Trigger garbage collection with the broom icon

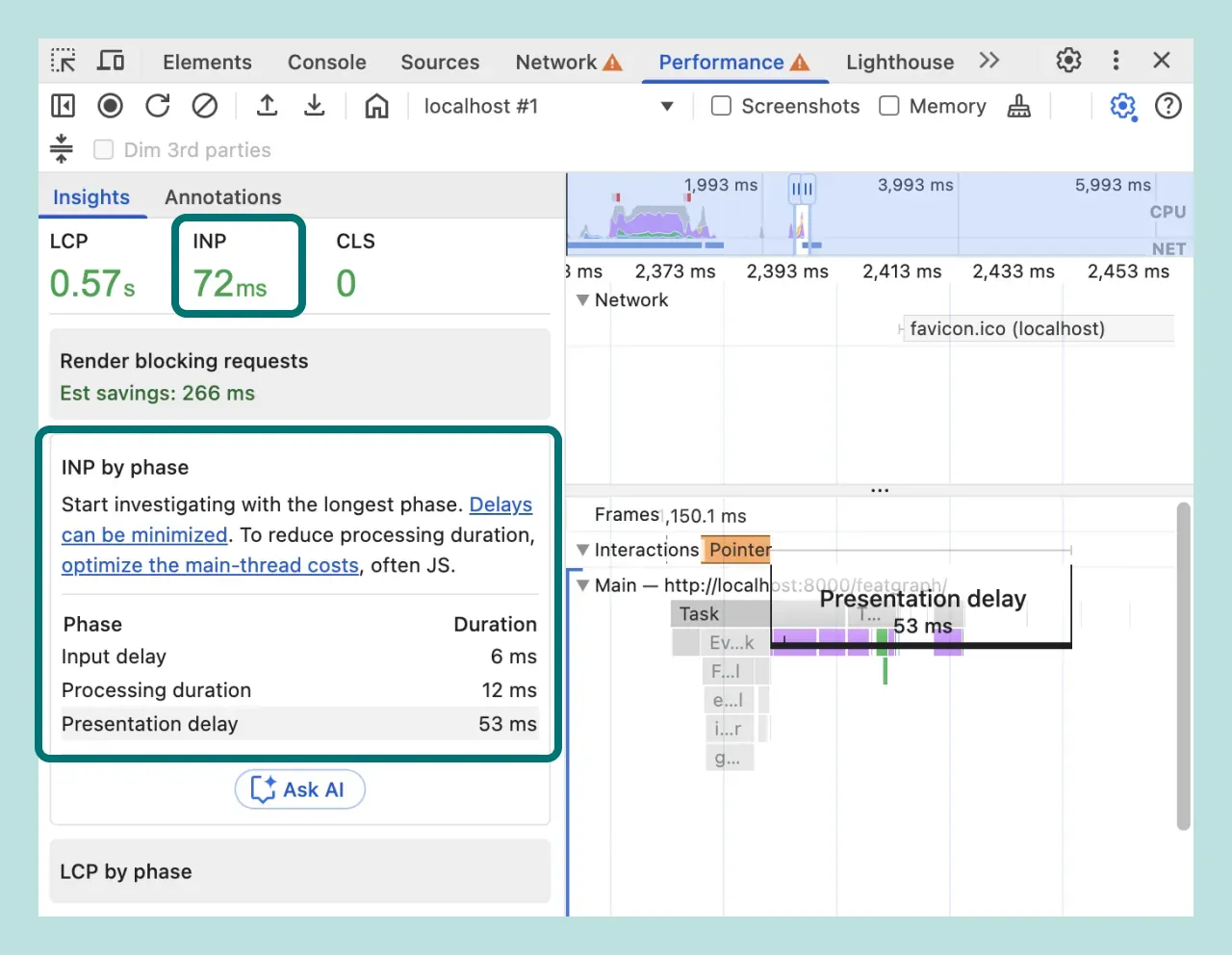tap(1018, 106)
